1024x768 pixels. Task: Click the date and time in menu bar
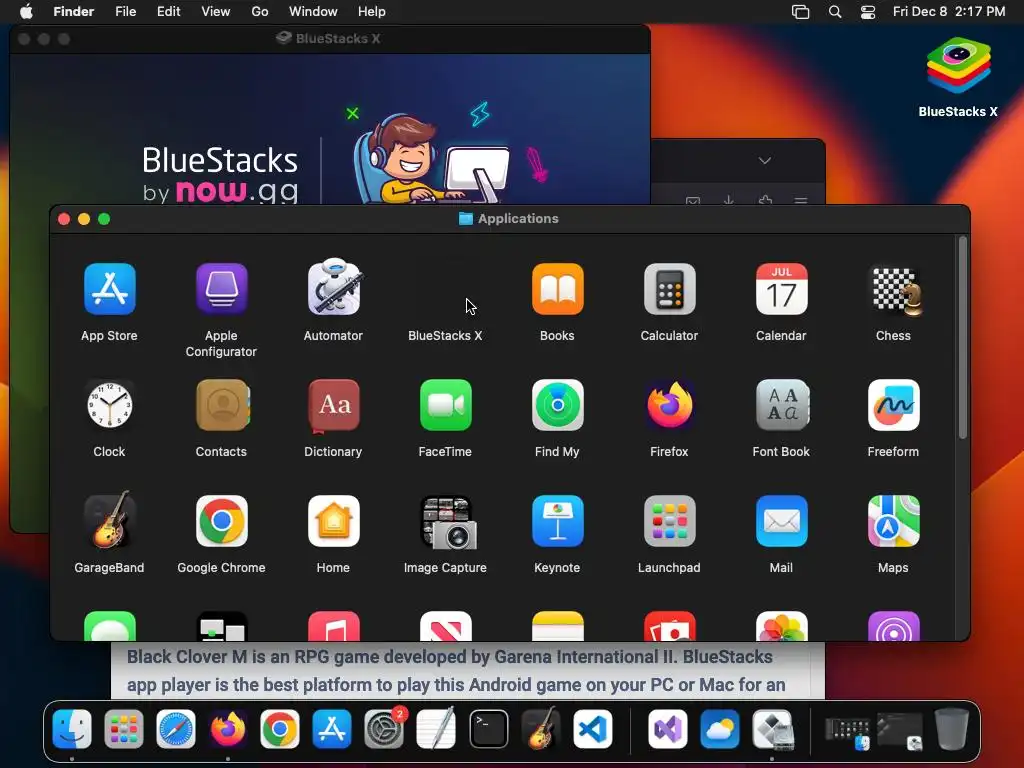coord(949,11)
